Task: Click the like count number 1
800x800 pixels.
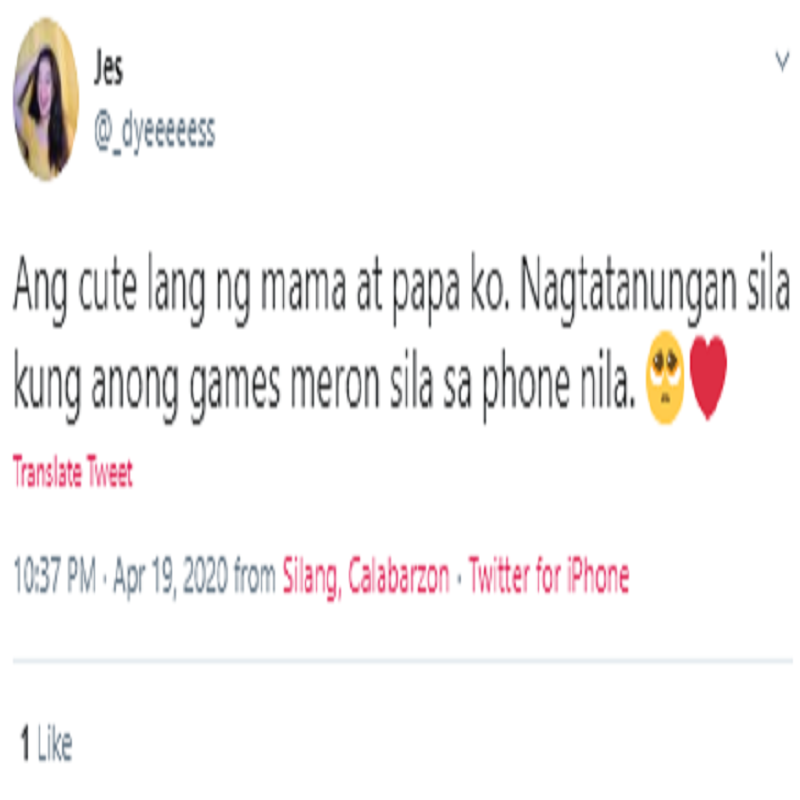Action: [25, 744]
